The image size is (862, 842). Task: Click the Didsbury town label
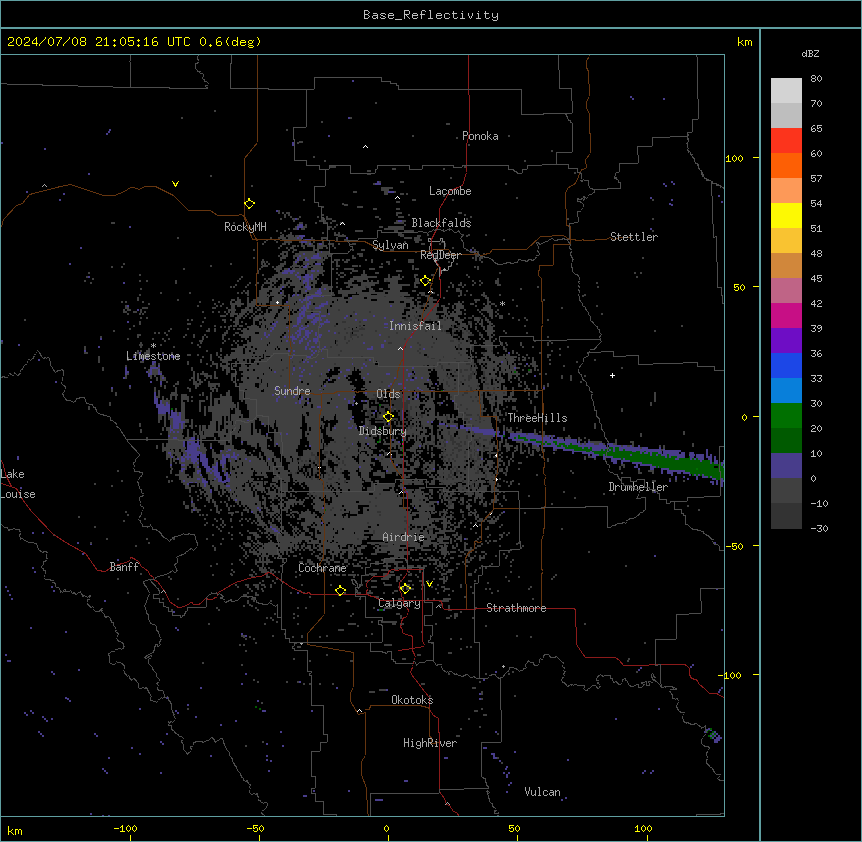point(383,431)
